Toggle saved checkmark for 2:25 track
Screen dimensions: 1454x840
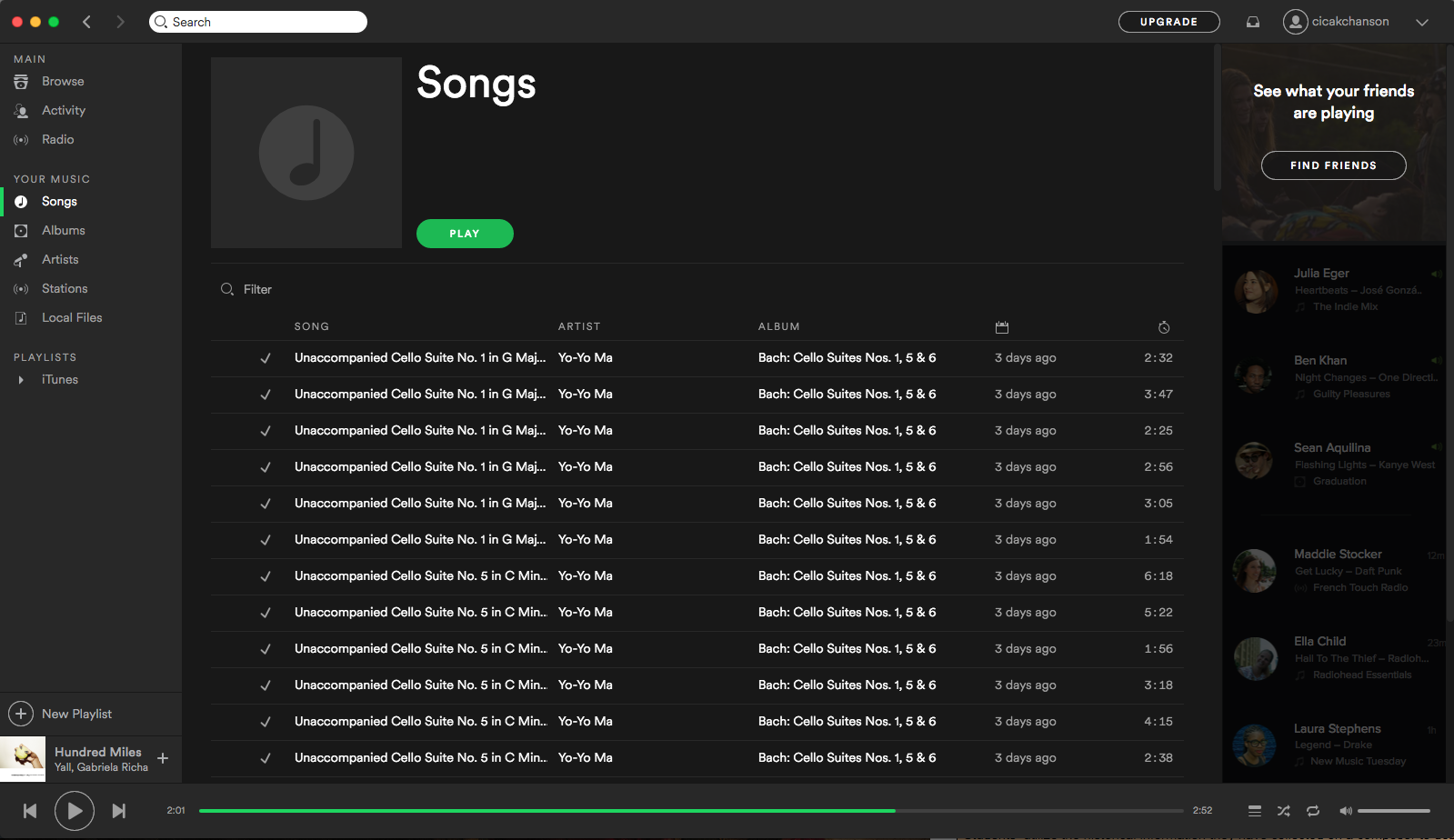pyautogui.click(x=266, y=431)
